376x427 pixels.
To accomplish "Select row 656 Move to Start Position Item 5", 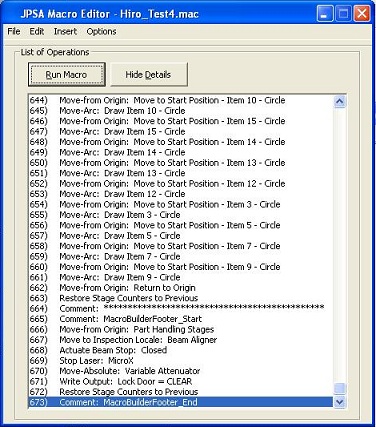I will pos(181,225).
